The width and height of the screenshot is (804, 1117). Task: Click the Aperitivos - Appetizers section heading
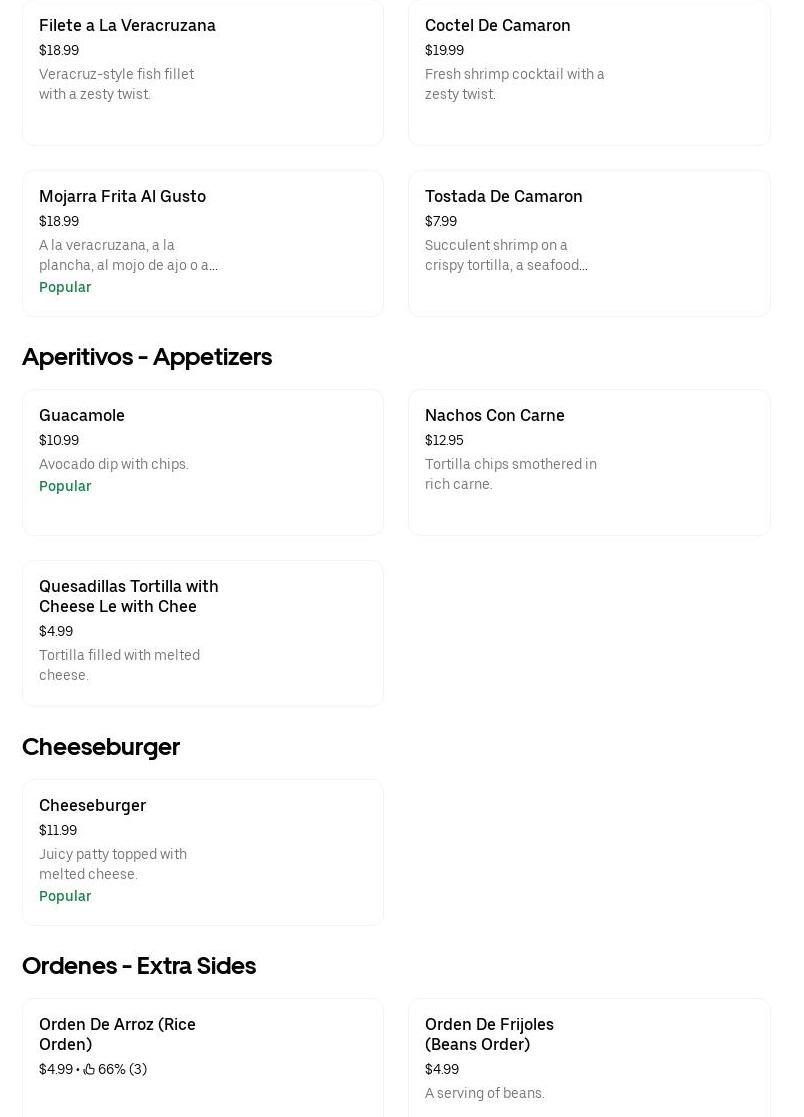147,357
